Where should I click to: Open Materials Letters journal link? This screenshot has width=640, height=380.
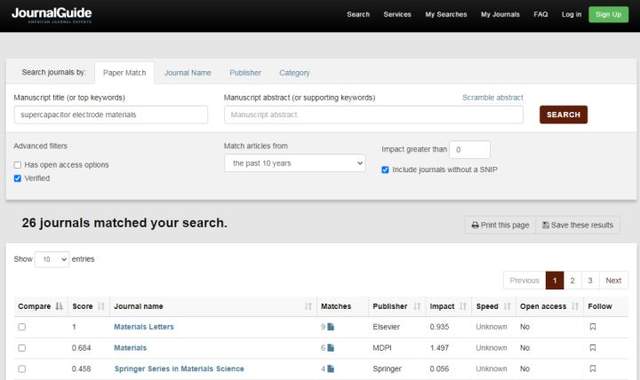(x=144, y=327)
